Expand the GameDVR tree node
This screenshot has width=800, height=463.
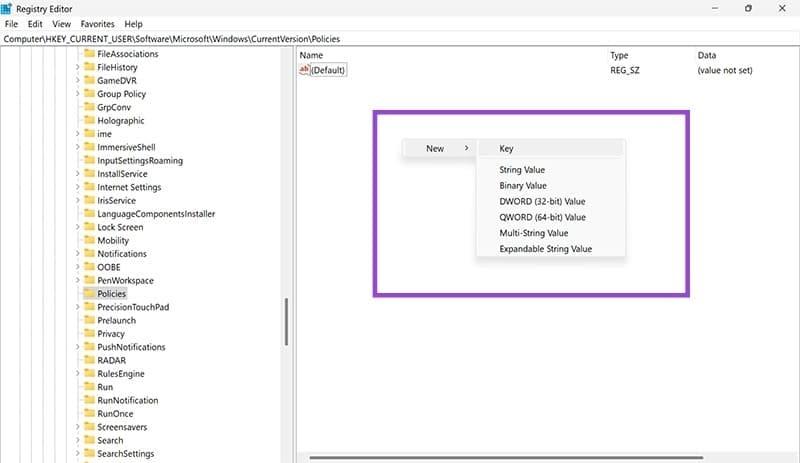[x=78, y=81]
